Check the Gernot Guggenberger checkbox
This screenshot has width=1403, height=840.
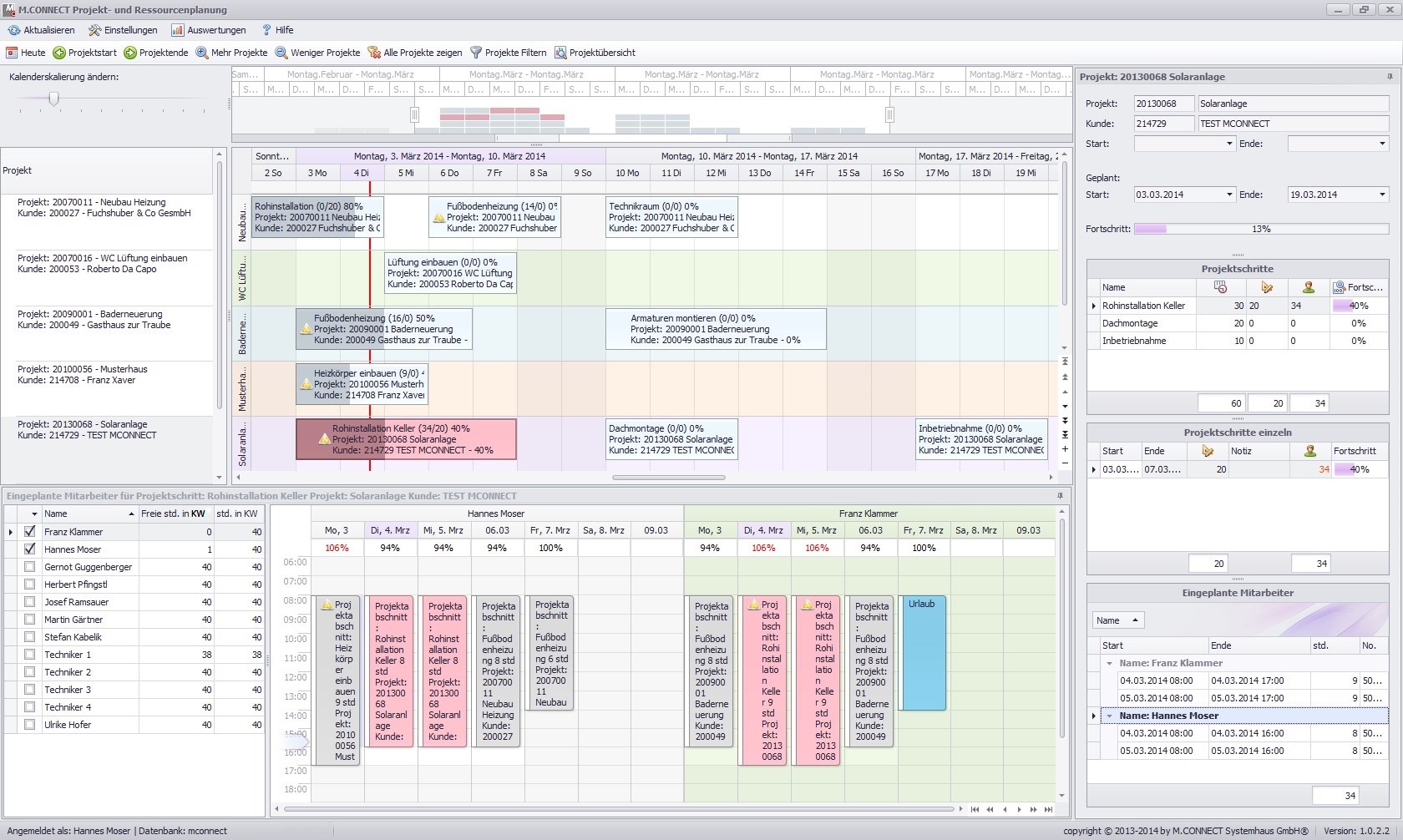click(30, 566)
